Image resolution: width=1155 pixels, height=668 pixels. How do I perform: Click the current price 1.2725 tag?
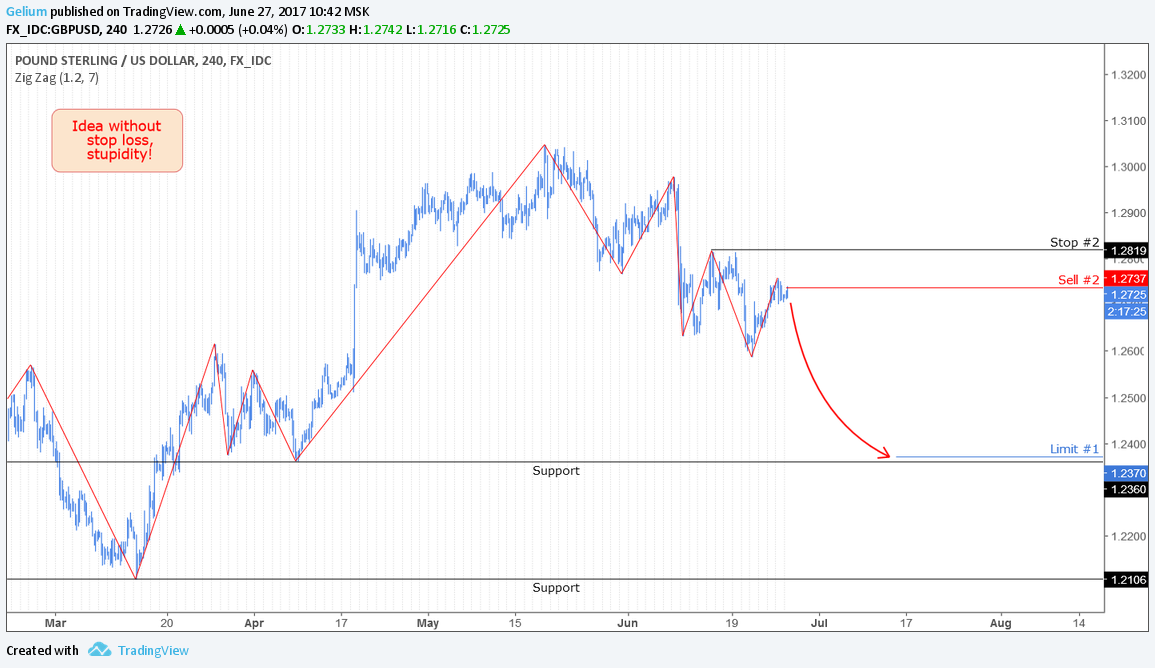(1126, 295)
